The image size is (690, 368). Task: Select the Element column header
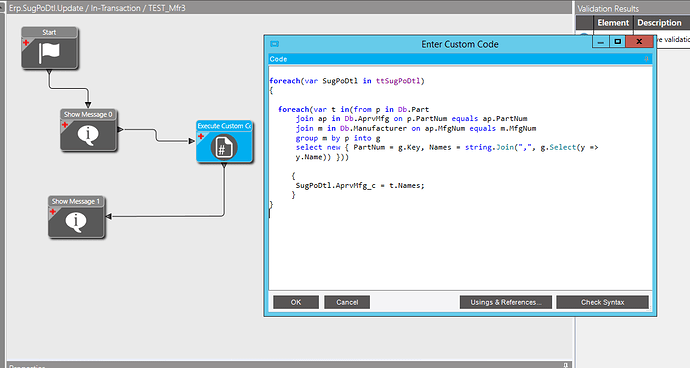tap(613, 23)
